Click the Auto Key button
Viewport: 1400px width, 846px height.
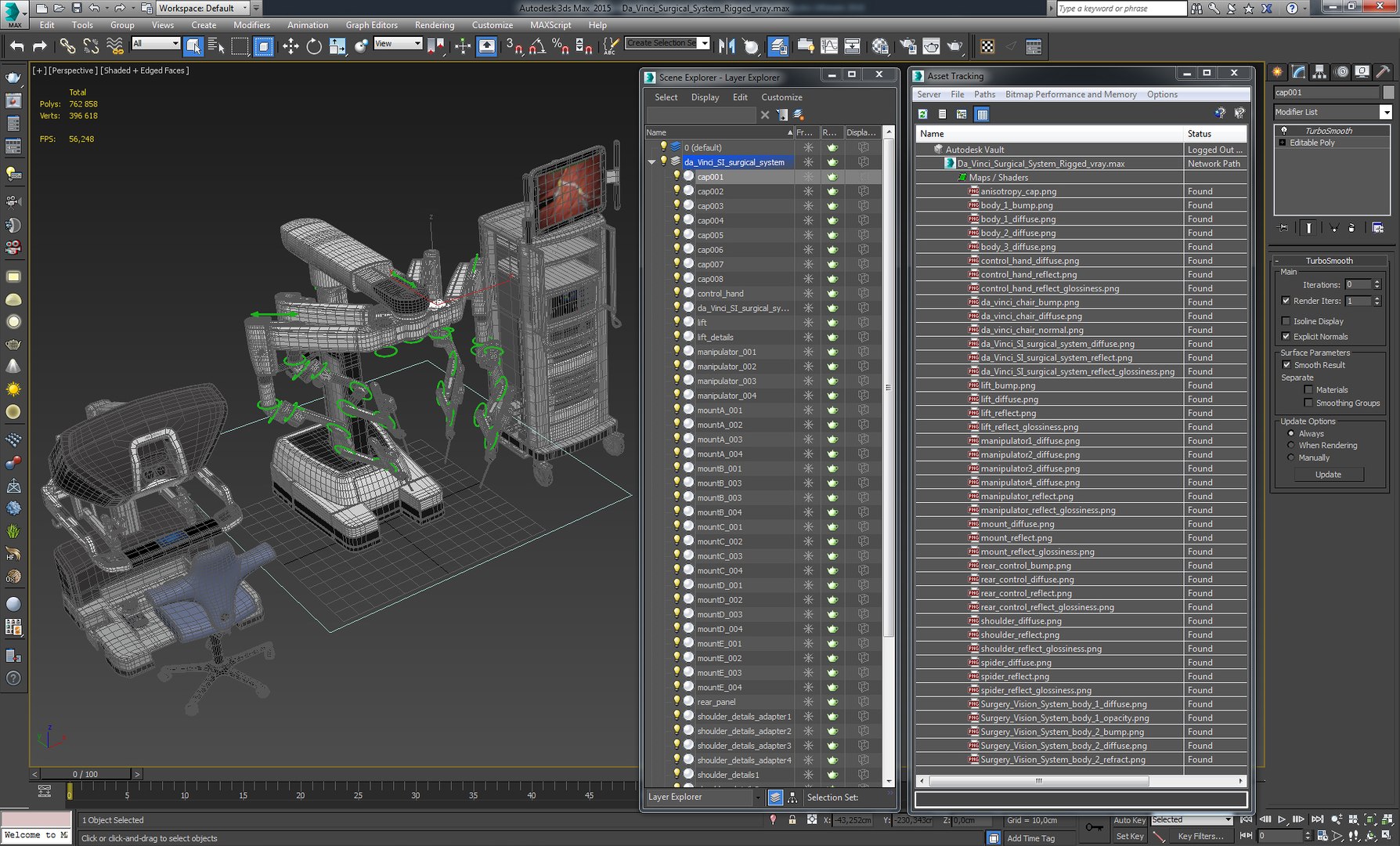click(1129, 820)
